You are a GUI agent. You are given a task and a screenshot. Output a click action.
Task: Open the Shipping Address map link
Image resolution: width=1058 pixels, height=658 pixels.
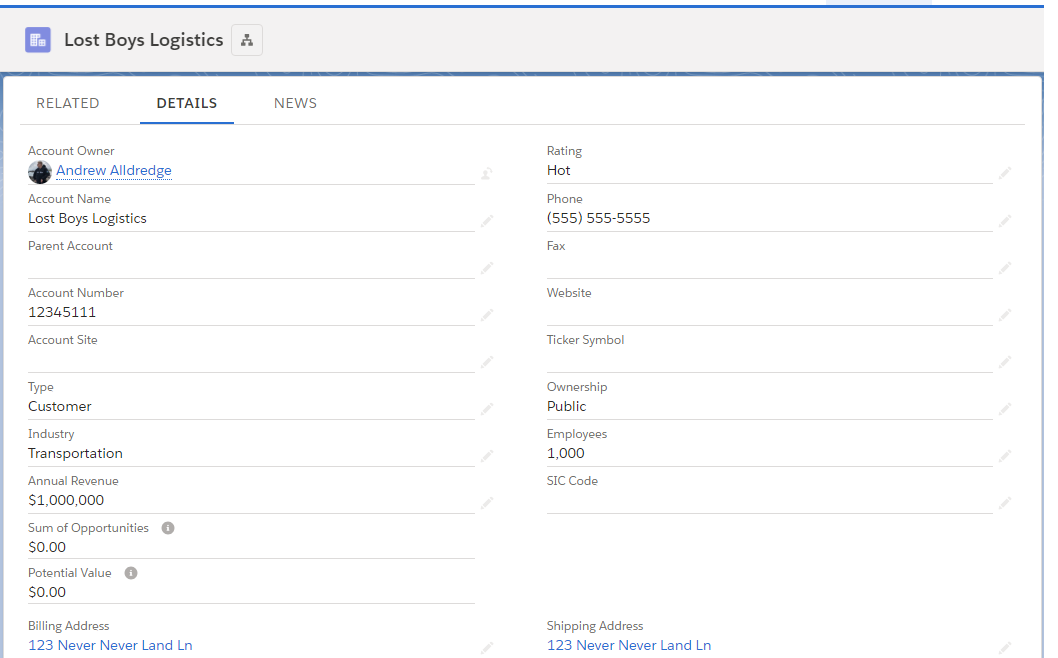[x=629, y=645]
